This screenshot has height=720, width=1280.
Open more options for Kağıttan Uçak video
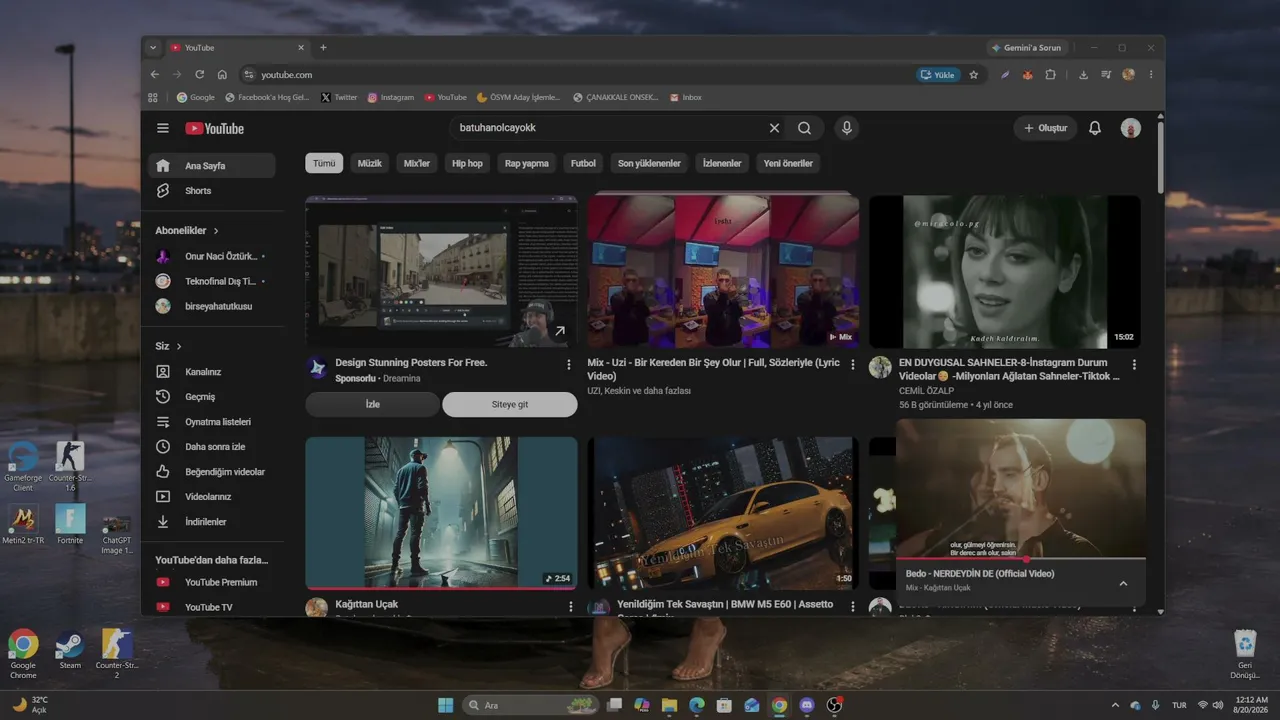point(571,606)
